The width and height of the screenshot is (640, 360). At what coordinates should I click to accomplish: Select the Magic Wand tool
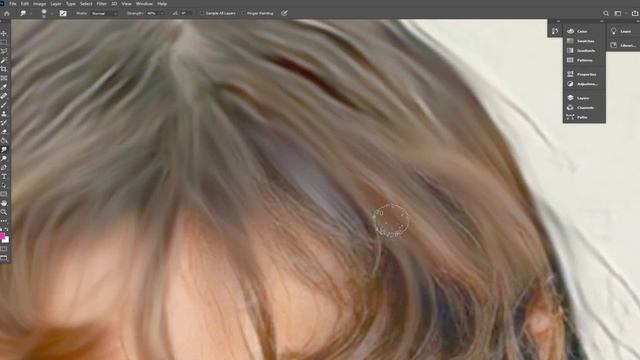pos(4,60)
